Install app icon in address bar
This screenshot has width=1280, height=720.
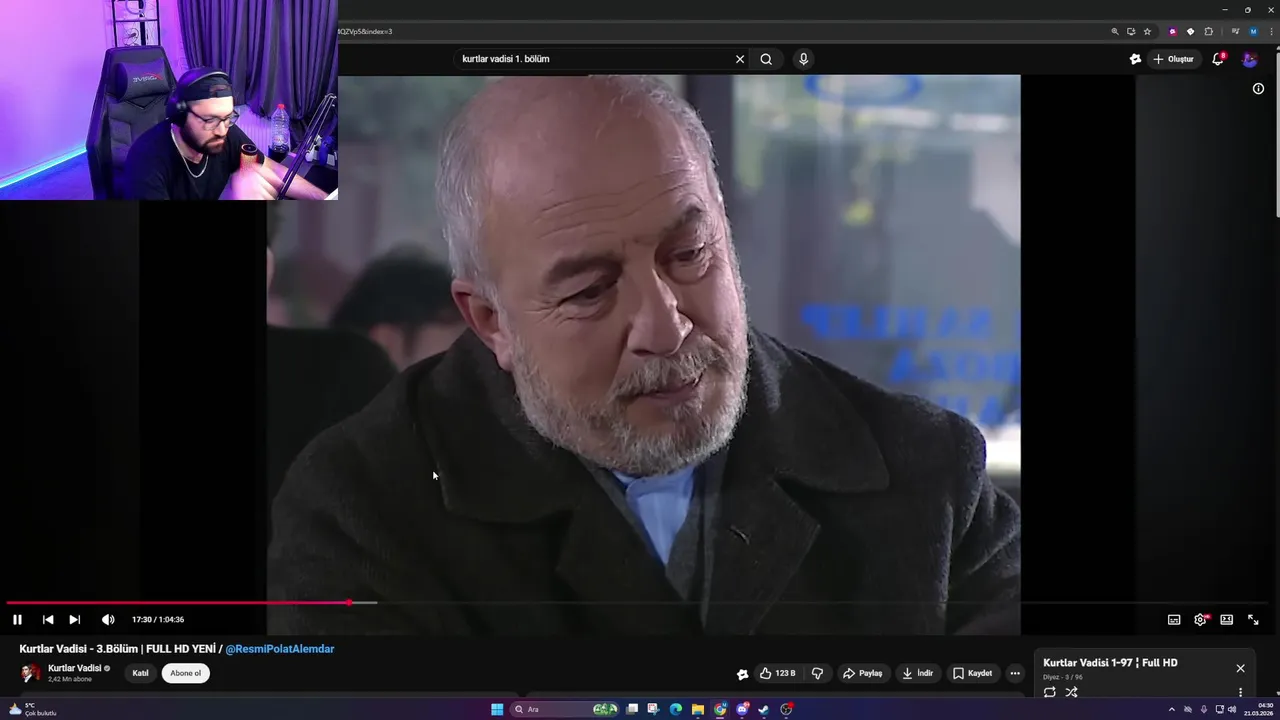pyautogui.click(x=1131, y=31)
